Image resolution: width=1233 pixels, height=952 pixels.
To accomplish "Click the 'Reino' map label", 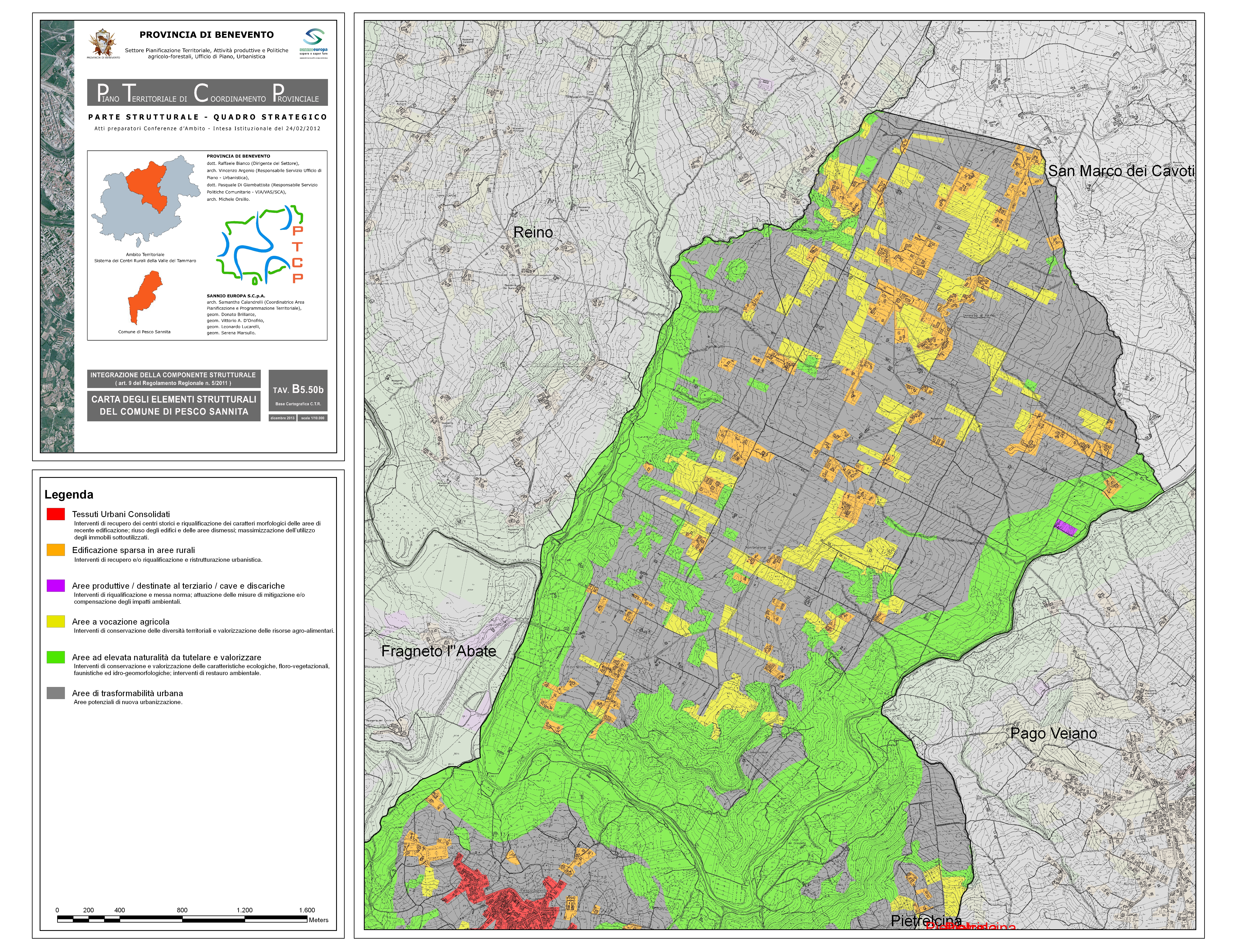I will click(x=533, y=232).
